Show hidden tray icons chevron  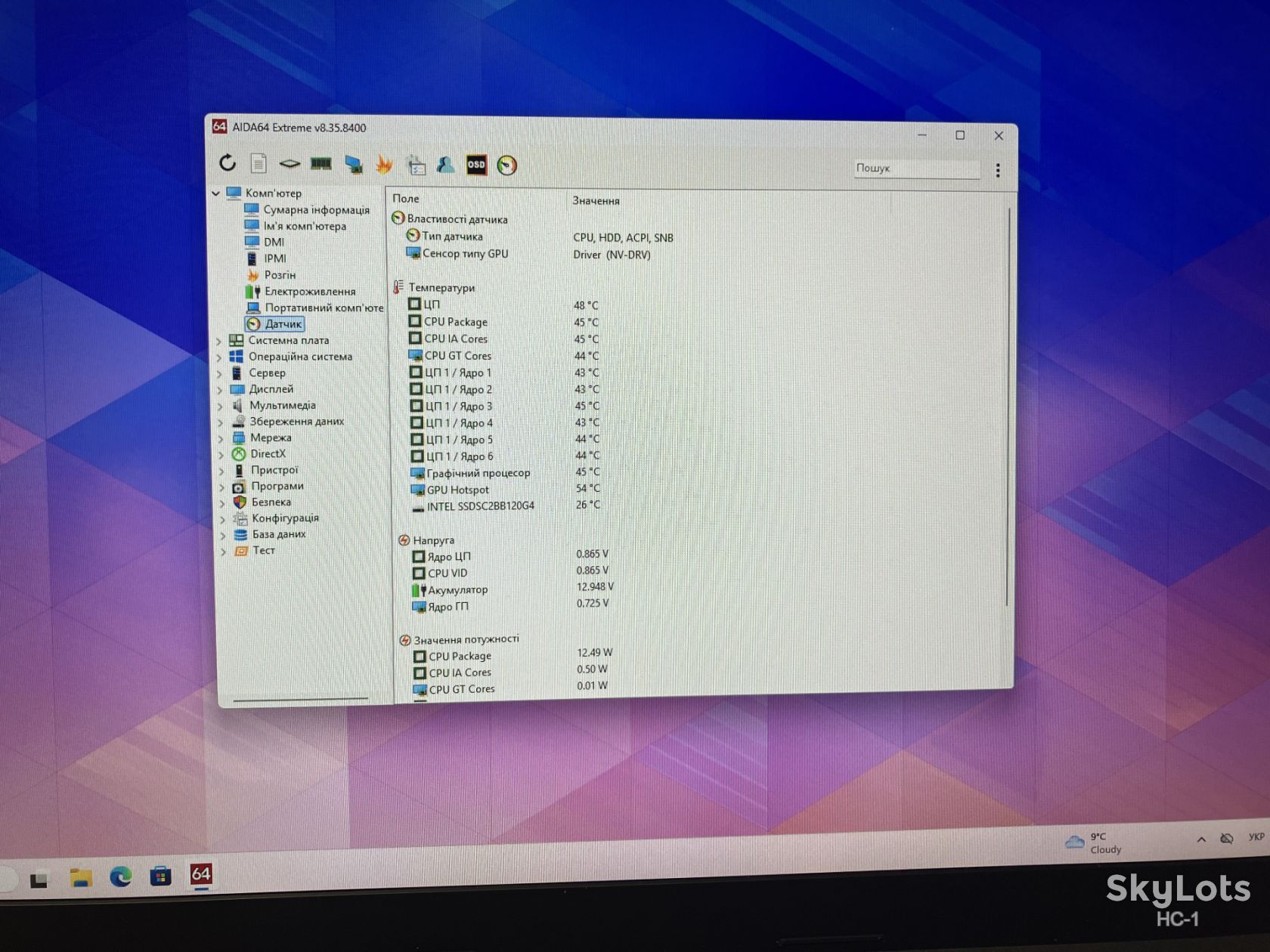[1201, 839]
